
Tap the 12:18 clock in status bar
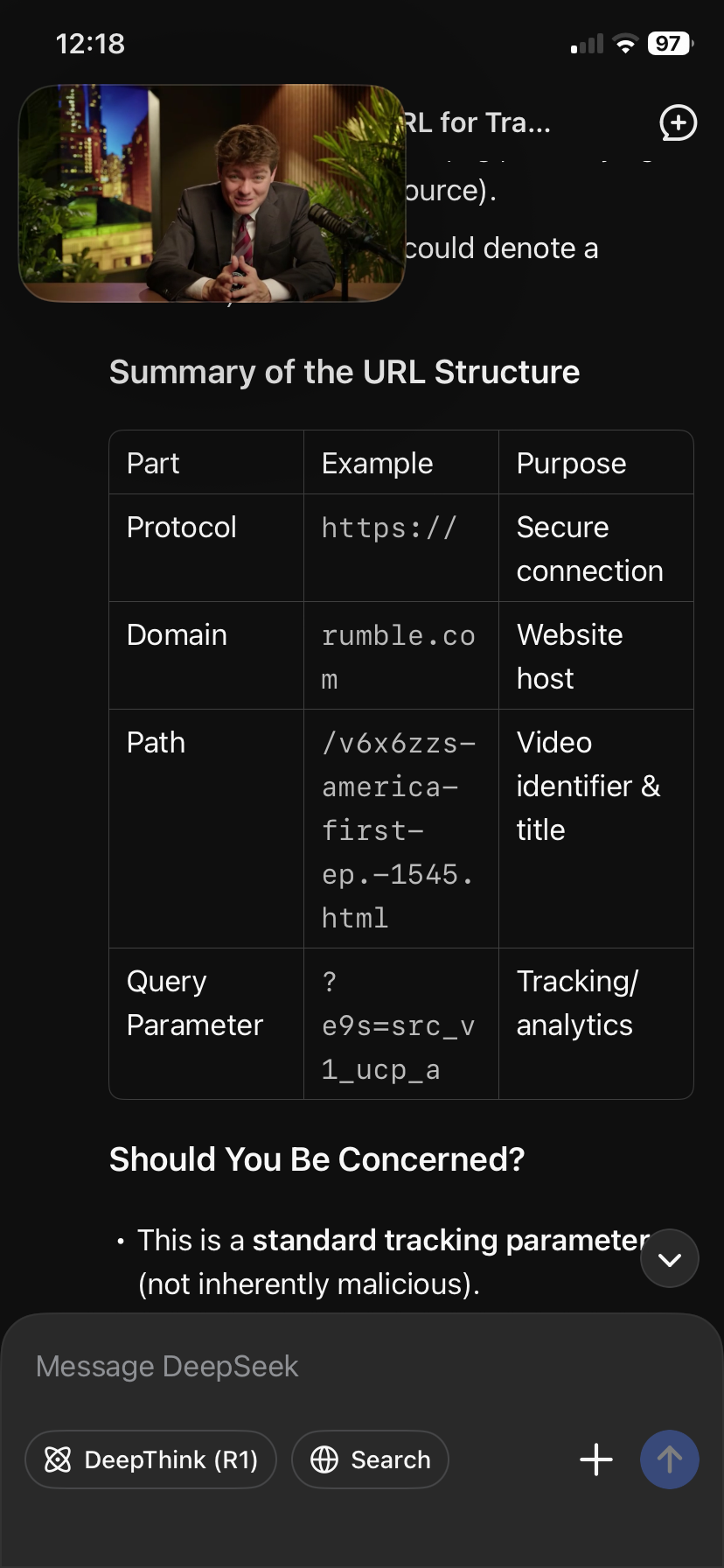coord(90,44)
